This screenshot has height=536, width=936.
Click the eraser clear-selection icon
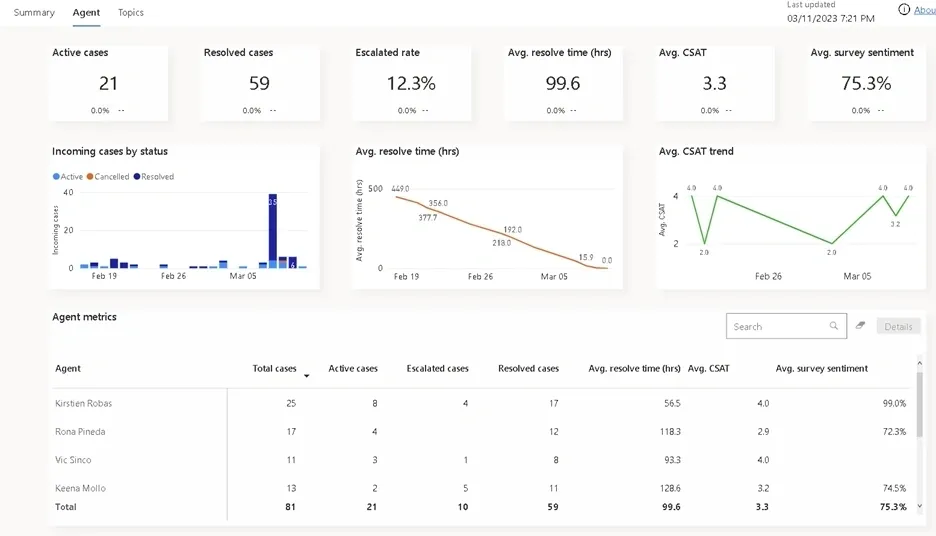tap(860, 326)
